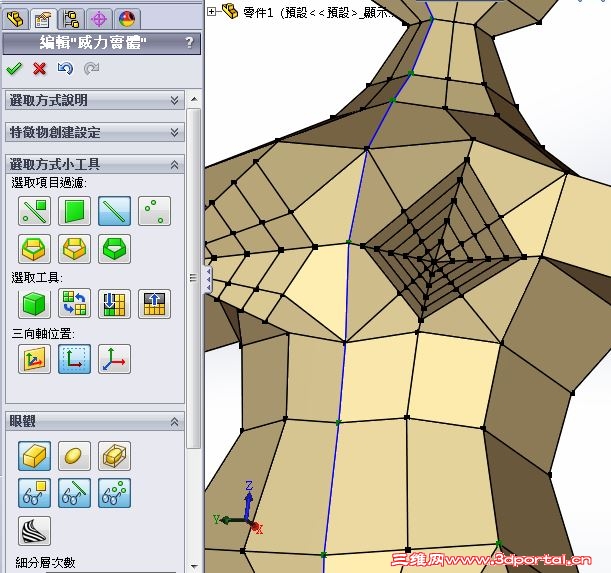Select the smooth-with-cage display icon
This screenshot has height=573, width=611.
[x=114, y=456]
